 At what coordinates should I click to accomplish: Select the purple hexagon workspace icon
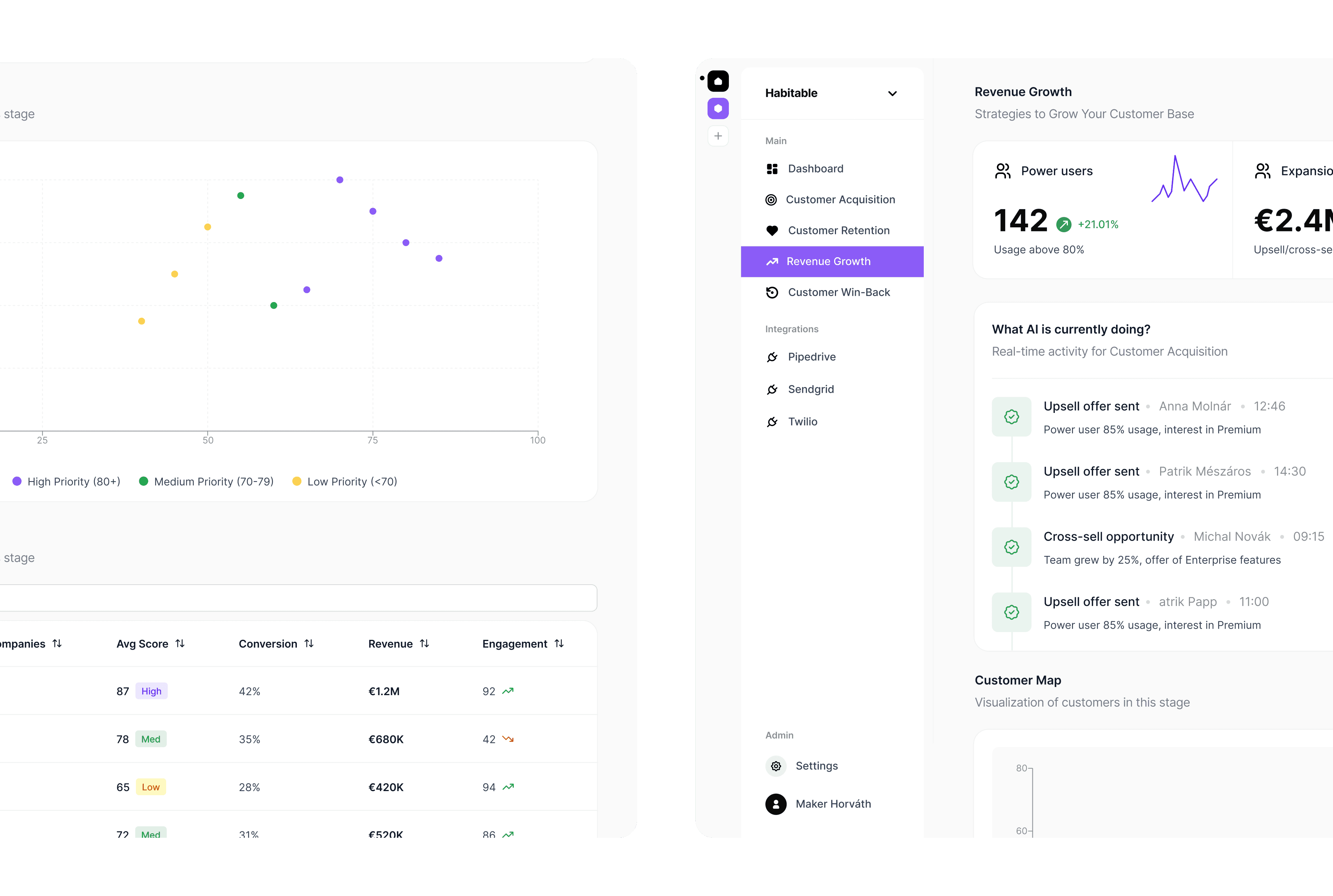(x=718, y=109)
